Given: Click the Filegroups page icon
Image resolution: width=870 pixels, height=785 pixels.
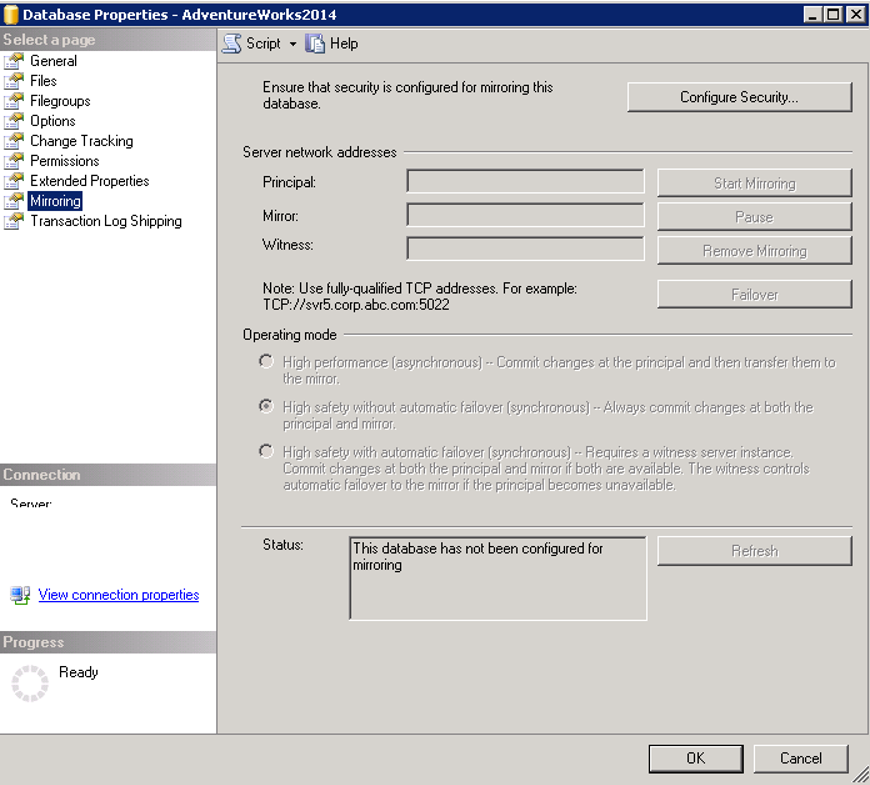Looking at the screenshot, I should [x=14, y=100].
